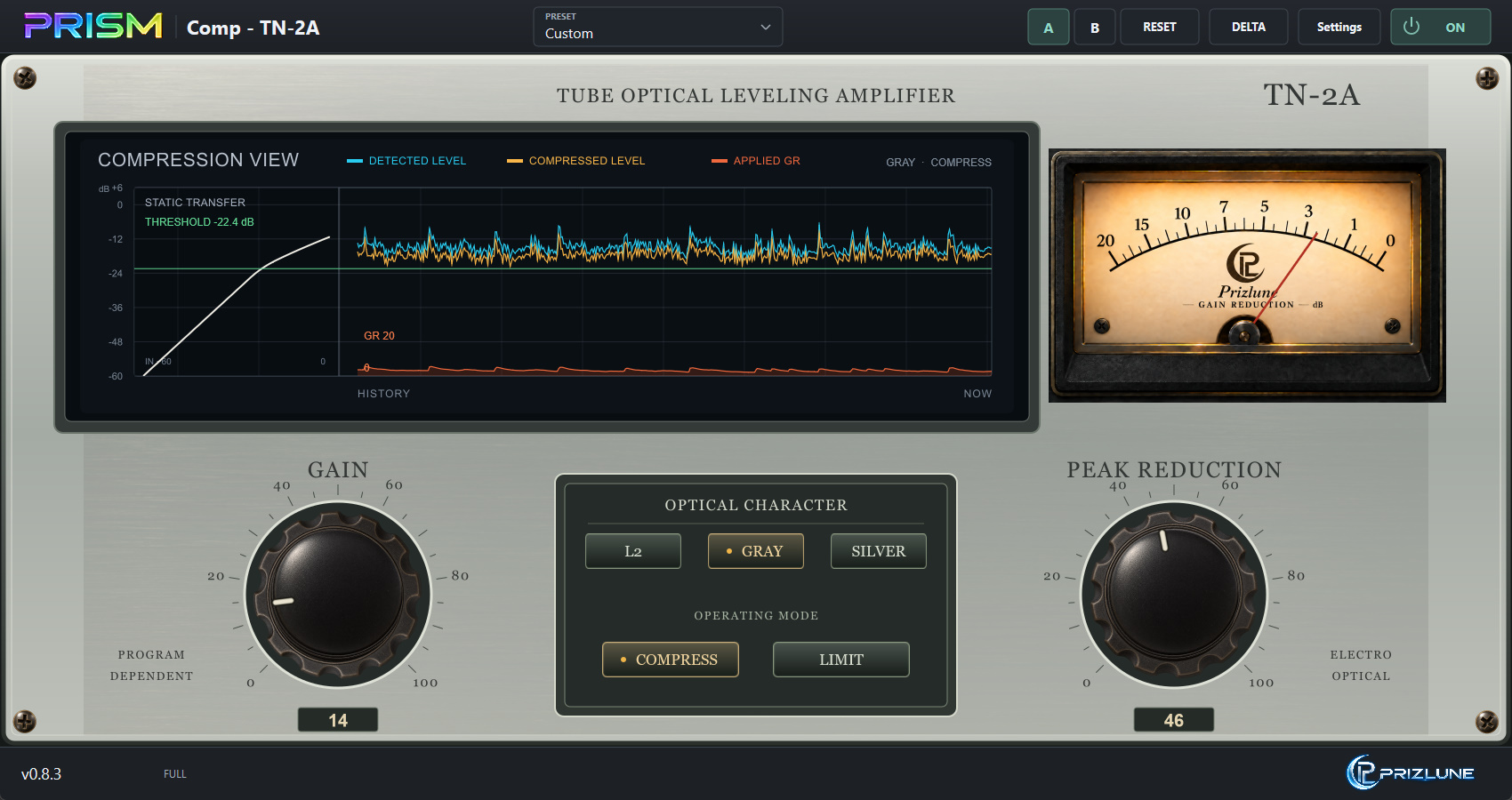Click the gain reduction VU meter
Screen dimensions: 1512x800
[x=1247, y=276]
